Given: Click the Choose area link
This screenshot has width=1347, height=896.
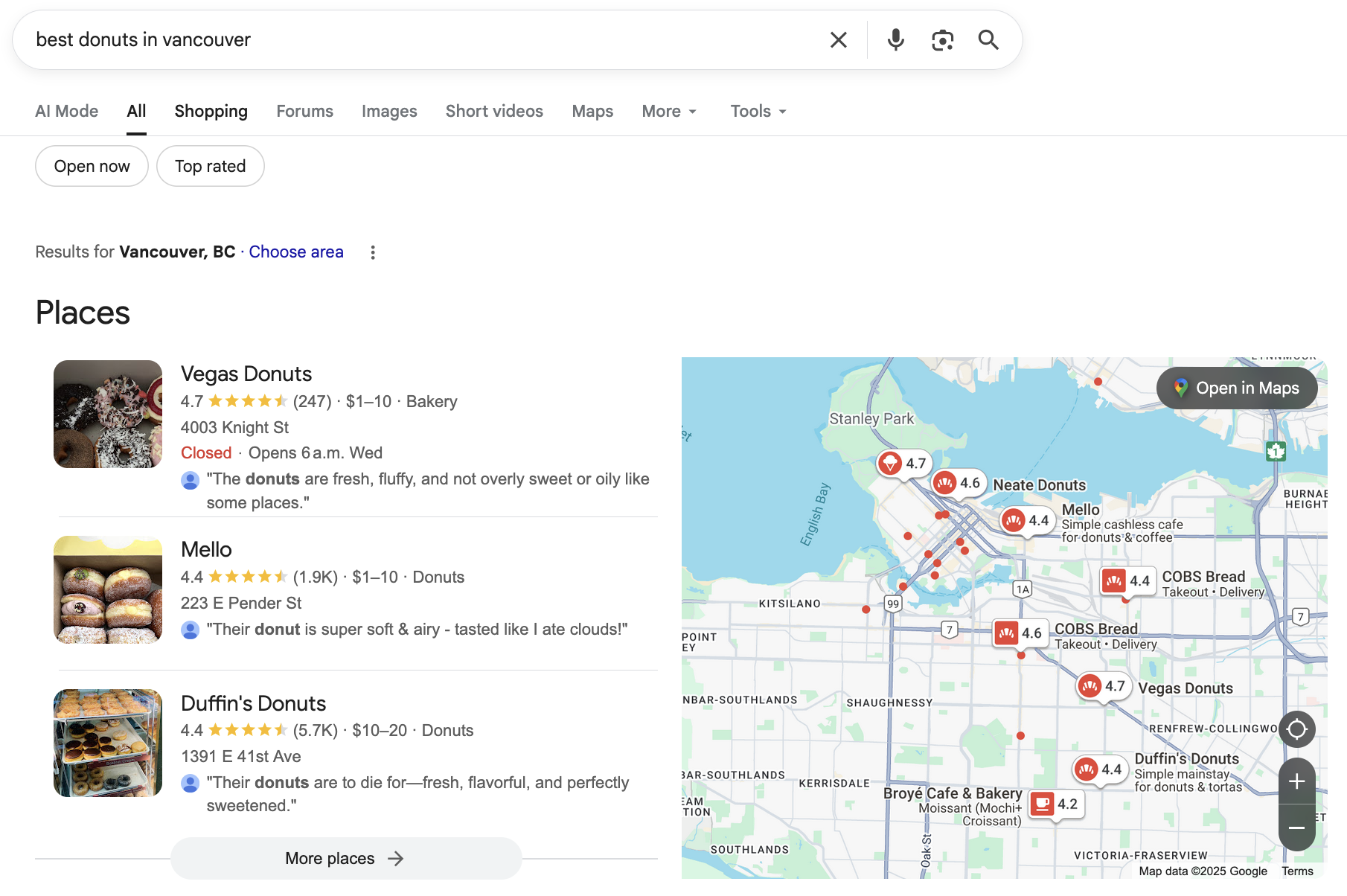Looking at the screenshot, I should click(x=296, y=252).
